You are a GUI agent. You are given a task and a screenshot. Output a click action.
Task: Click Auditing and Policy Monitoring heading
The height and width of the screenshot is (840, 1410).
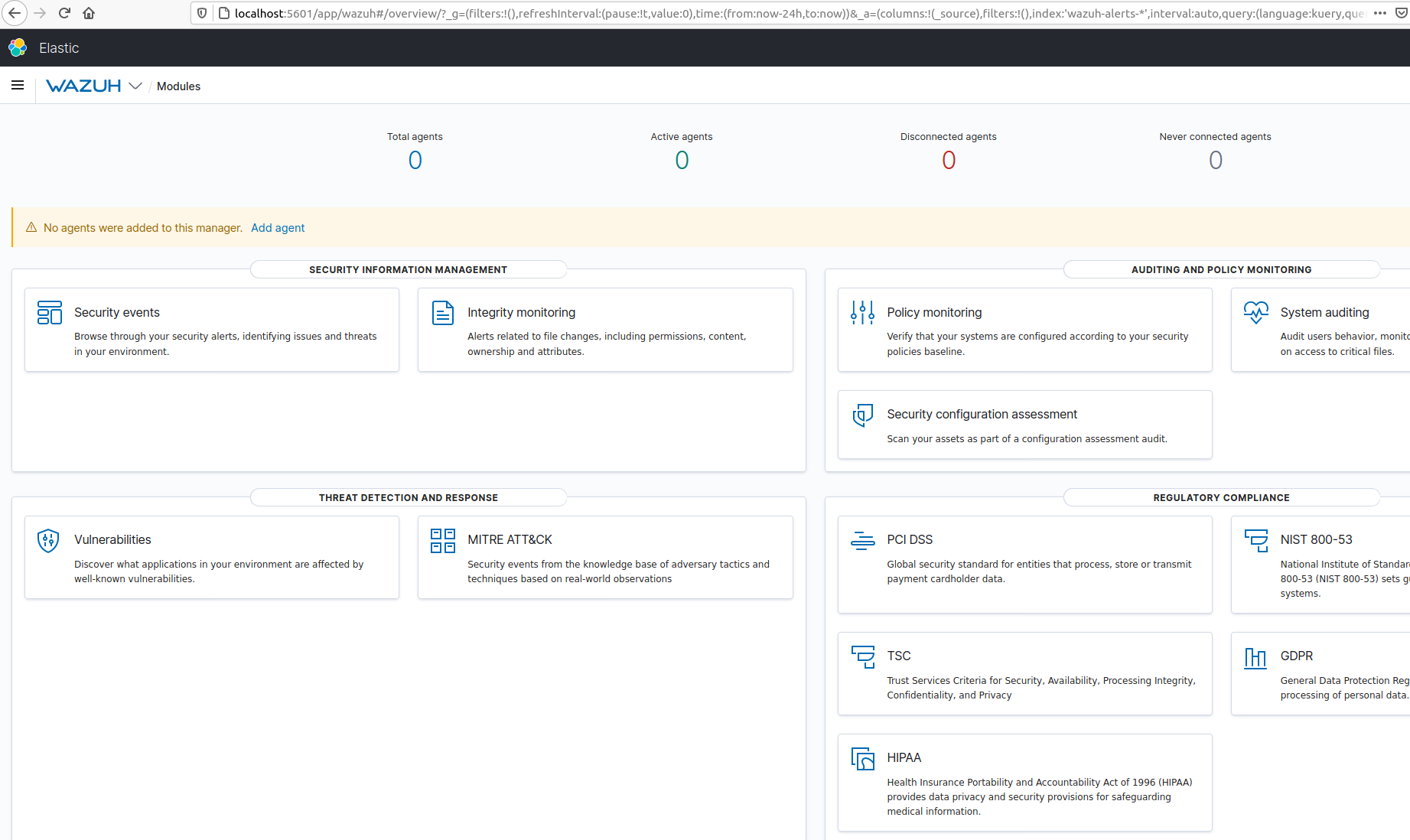[x=1221, y=269]
